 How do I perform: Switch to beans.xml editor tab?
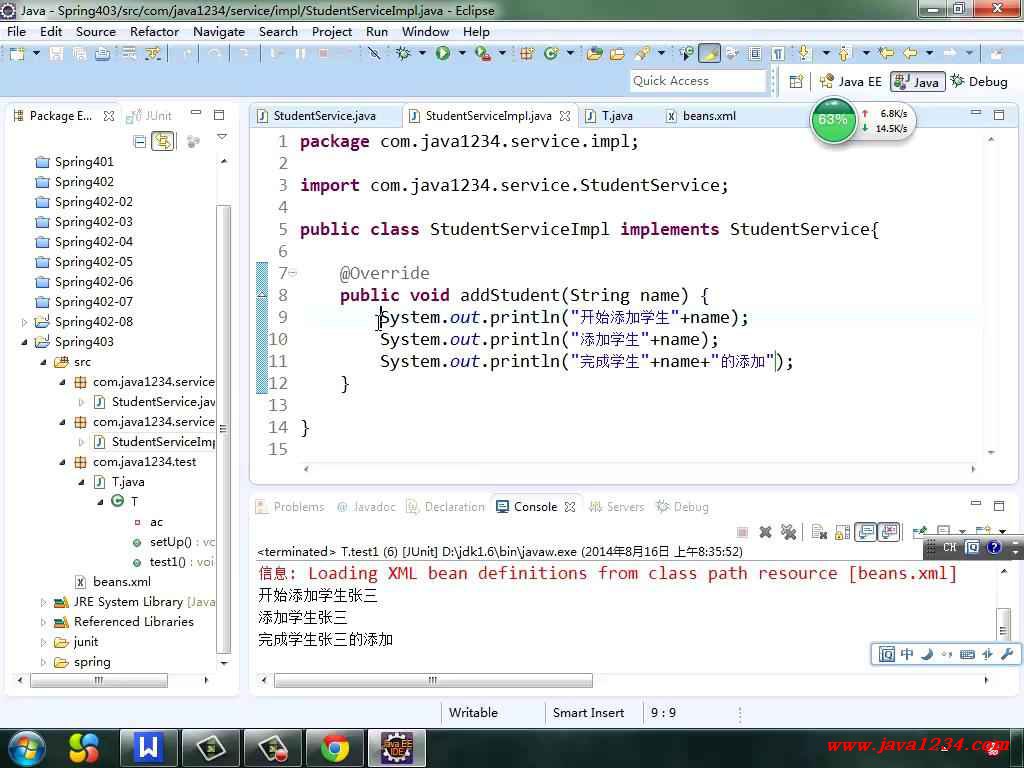tap(709, 116)
